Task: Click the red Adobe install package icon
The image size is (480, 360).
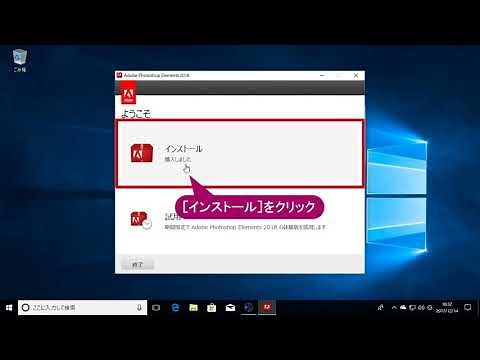Action: pyautogui.click(x=142, y=153)
